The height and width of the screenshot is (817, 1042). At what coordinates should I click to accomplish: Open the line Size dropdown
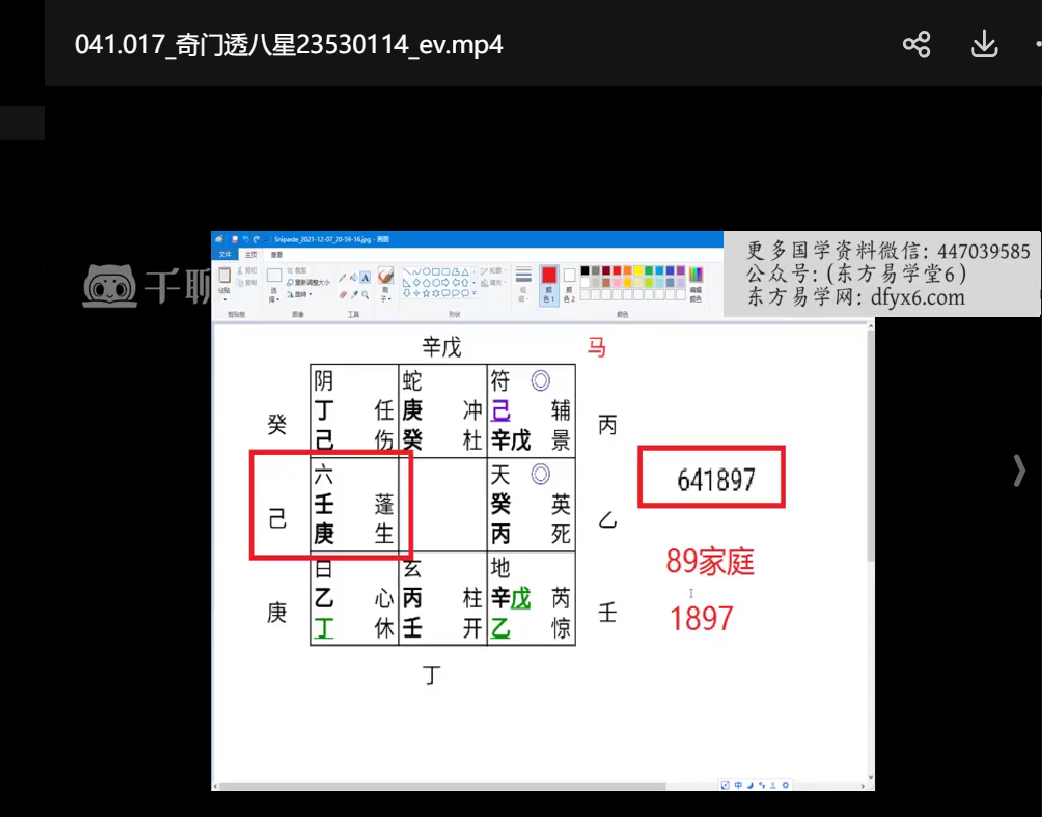(x=524, y=283)
